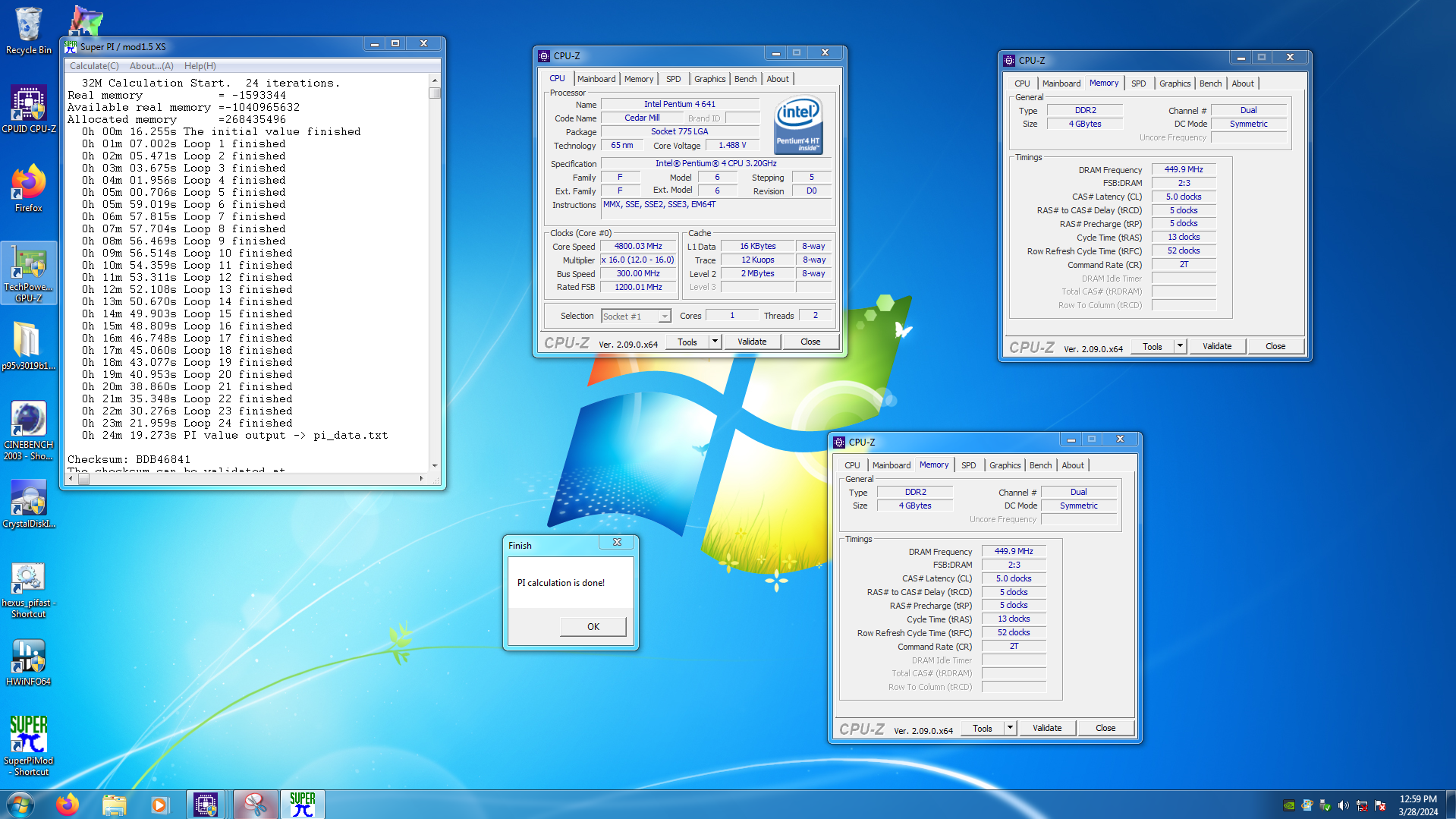Click Windows Update tray icon
The width and height of the screenshot is (1456, 819).
1307,805
